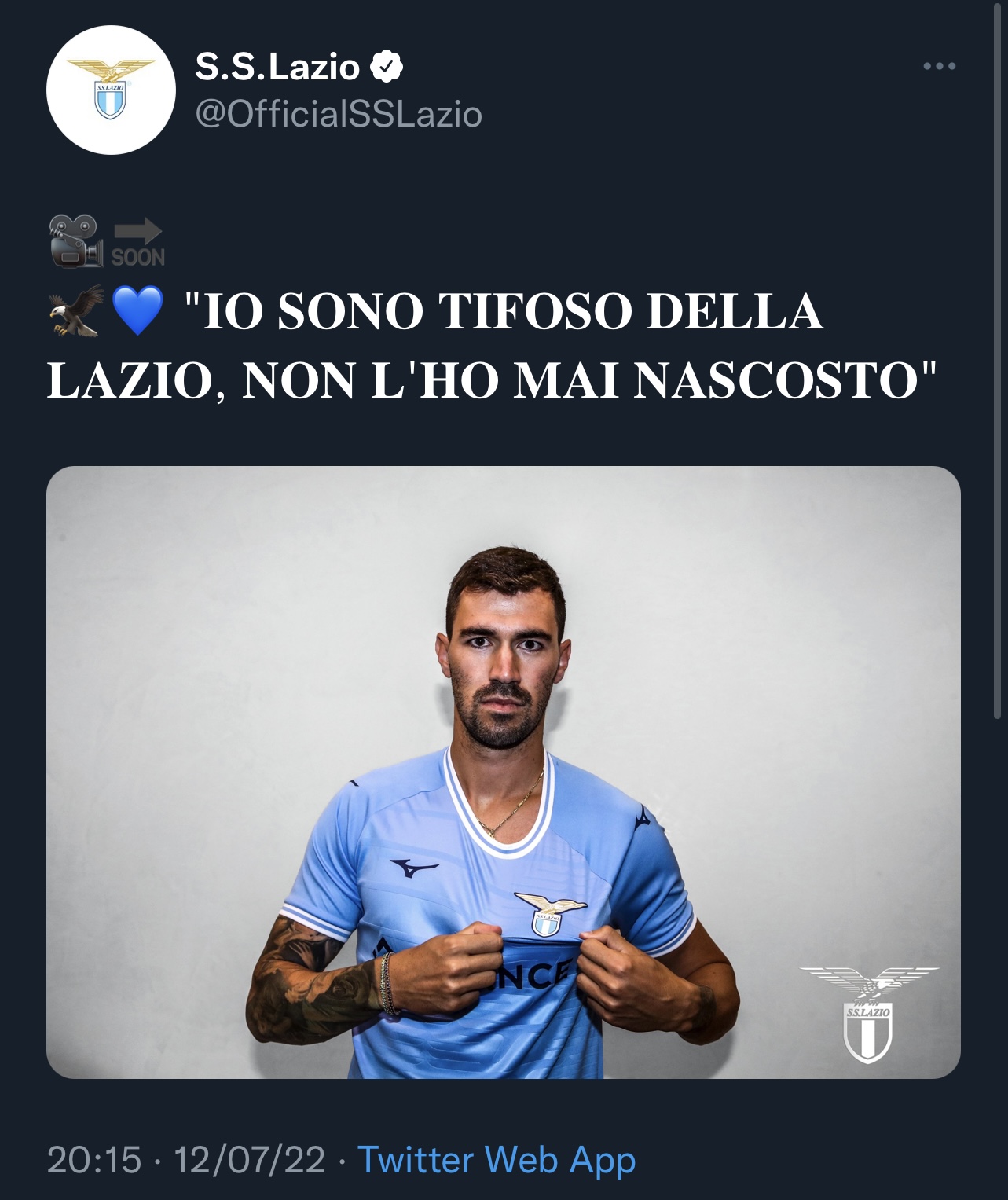Click the eagle emoji in tweet
The height and width of the screenshot is (1200, 1008).
76,310
